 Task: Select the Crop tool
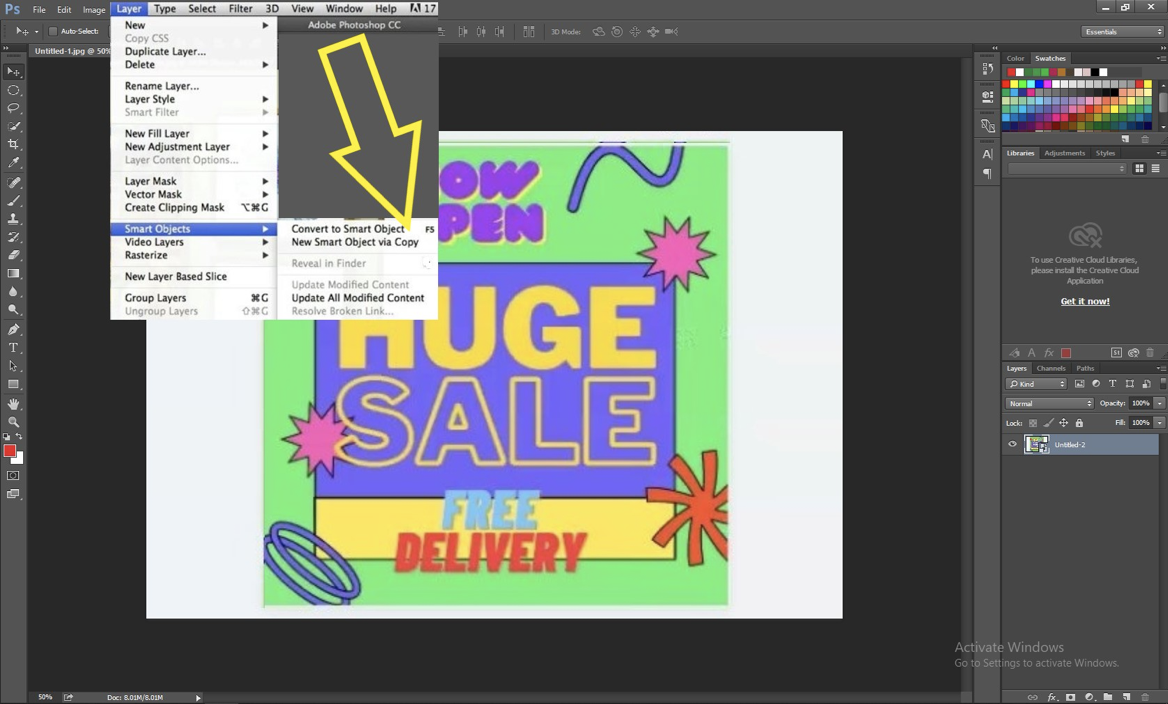point(13,144)
